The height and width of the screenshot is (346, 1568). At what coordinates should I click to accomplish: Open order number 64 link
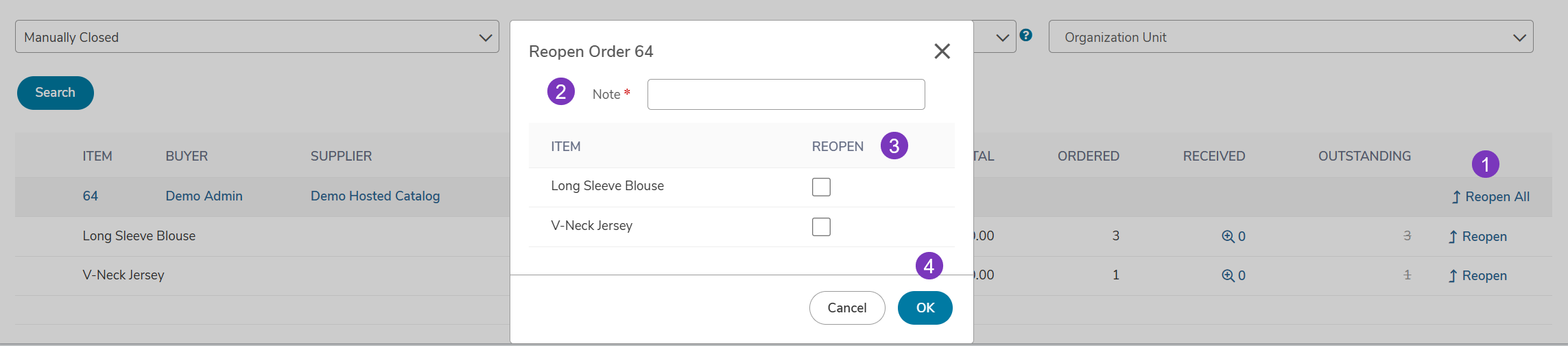pyautogui.click(x=91, y=196)
